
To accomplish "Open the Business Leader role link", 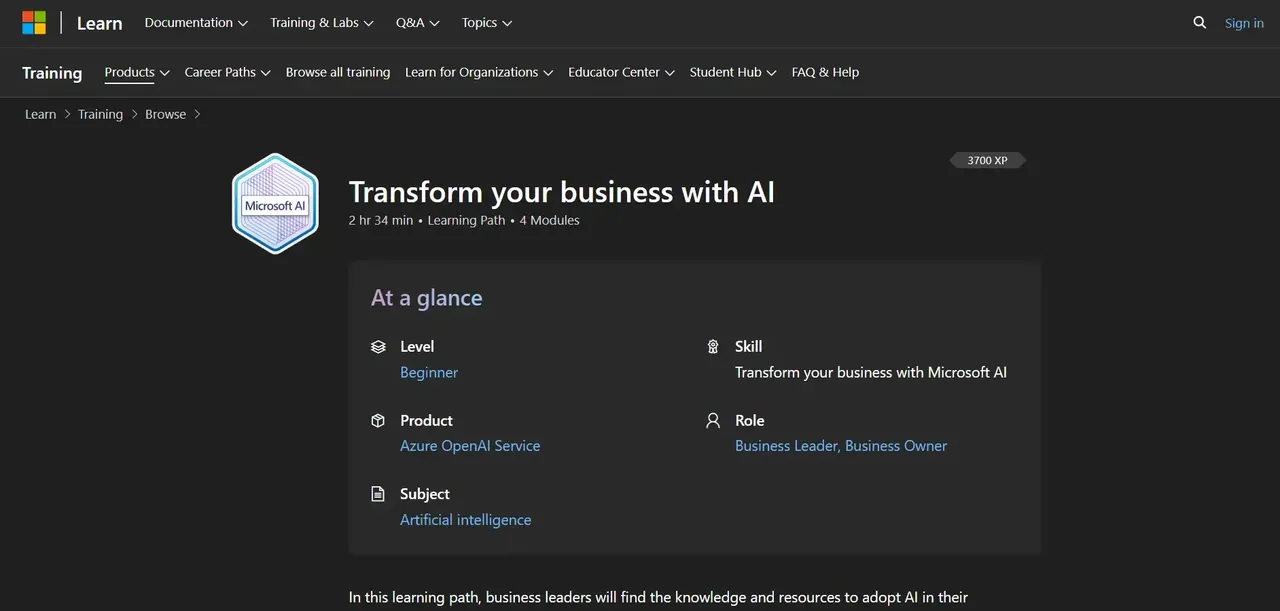I will 787,446.
